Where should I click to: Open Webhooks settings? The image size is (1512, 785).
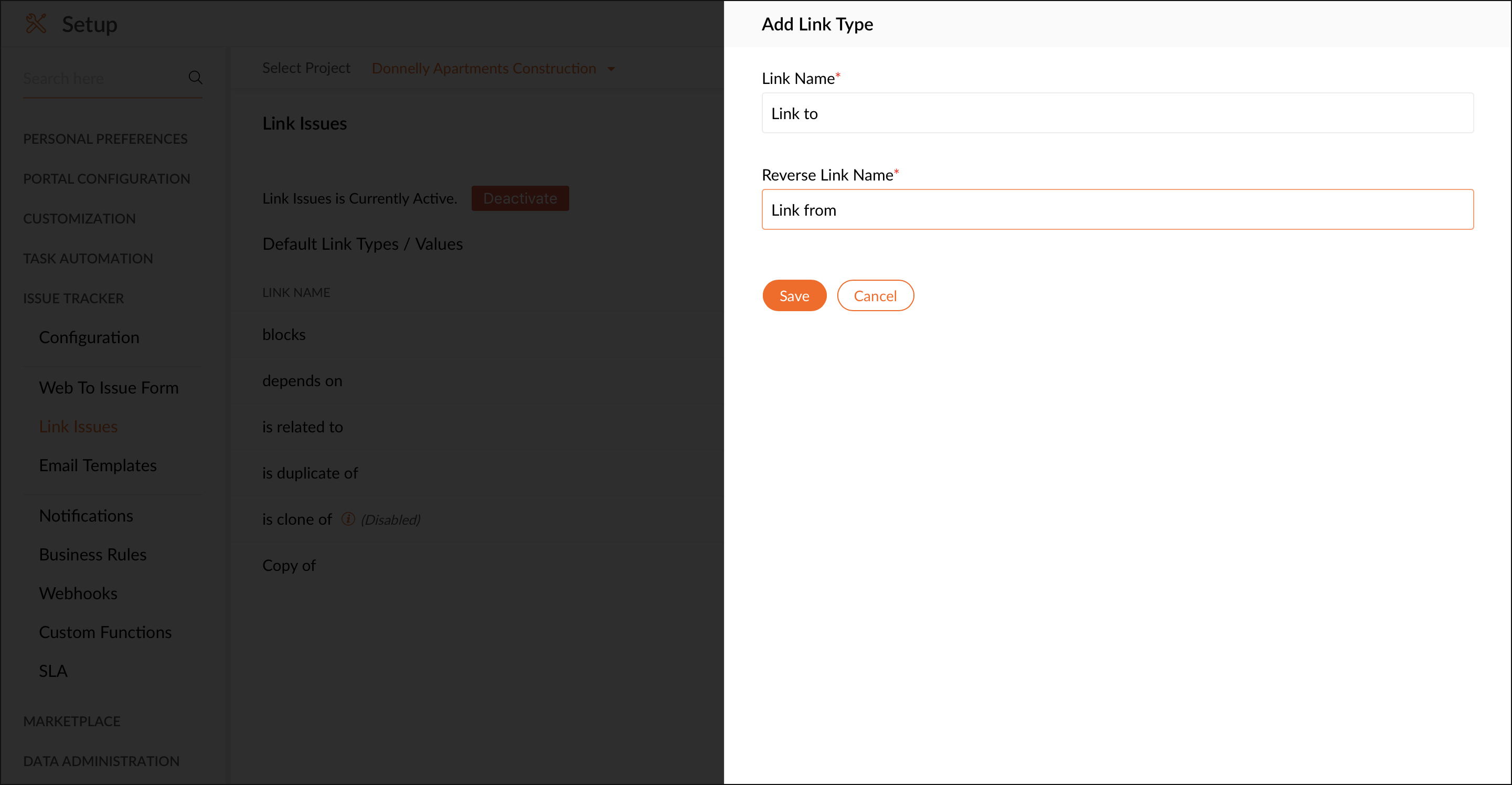[78, 593]
